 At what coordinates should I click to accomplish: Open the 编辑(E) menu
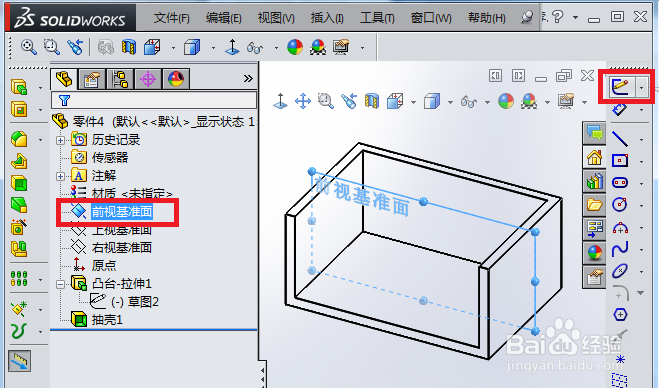point(224,18)
